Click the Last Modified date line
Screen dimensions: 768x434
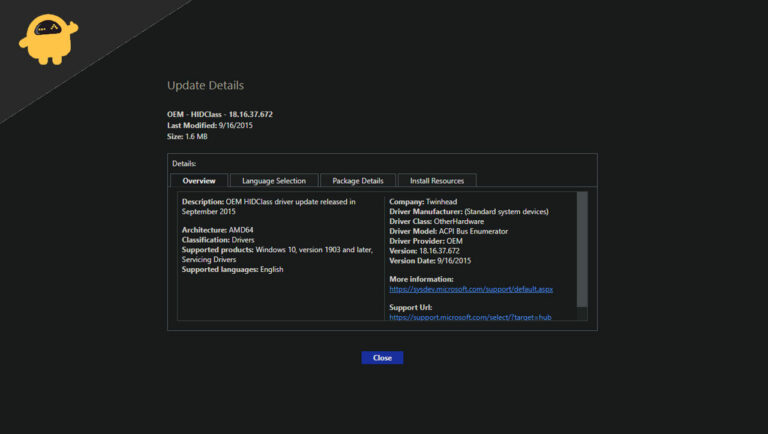(208, 125)
